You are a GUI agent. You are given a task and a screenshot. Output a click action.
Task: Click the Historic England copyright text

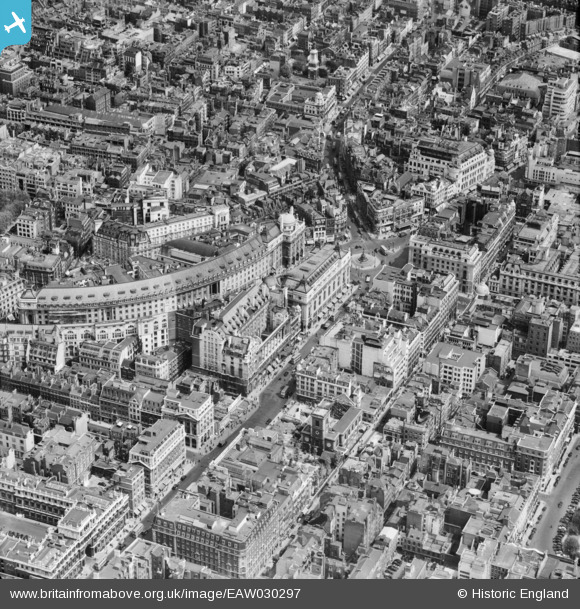[513, 594]
